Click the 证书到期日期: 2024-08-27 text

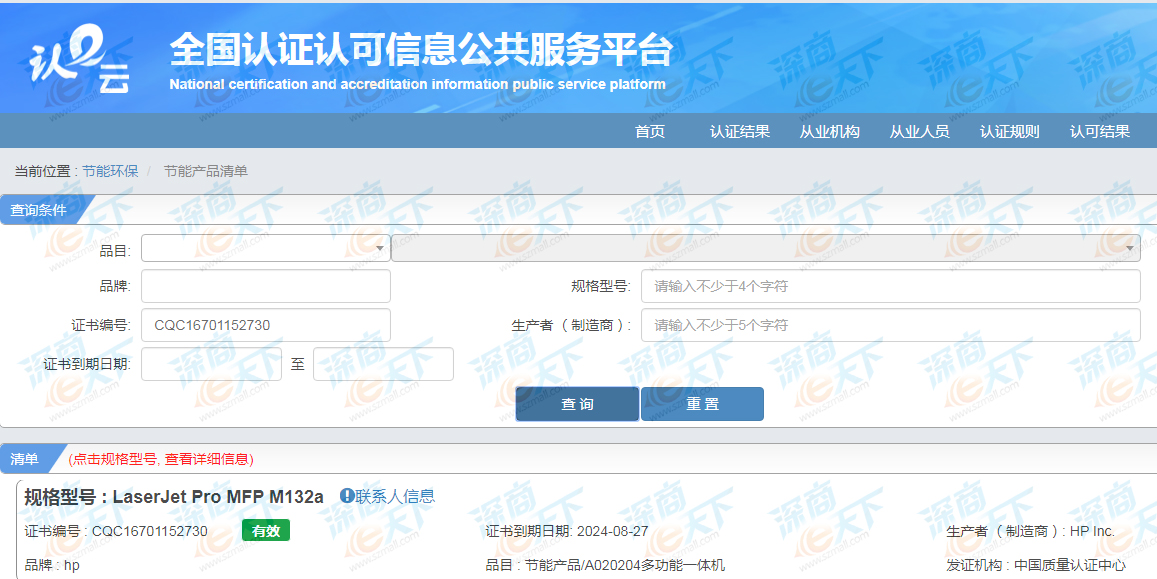567,531
